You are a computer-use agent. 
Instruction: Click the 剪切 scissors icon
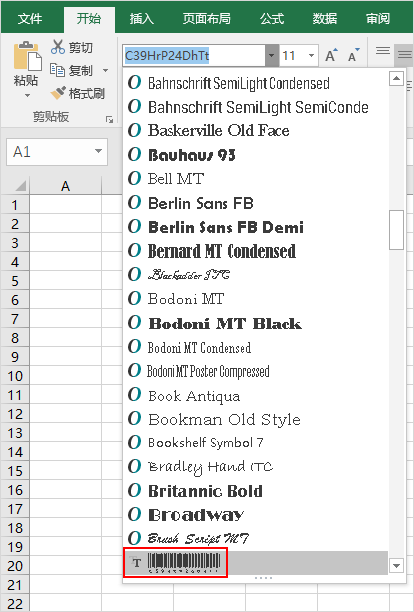[58, 47]
